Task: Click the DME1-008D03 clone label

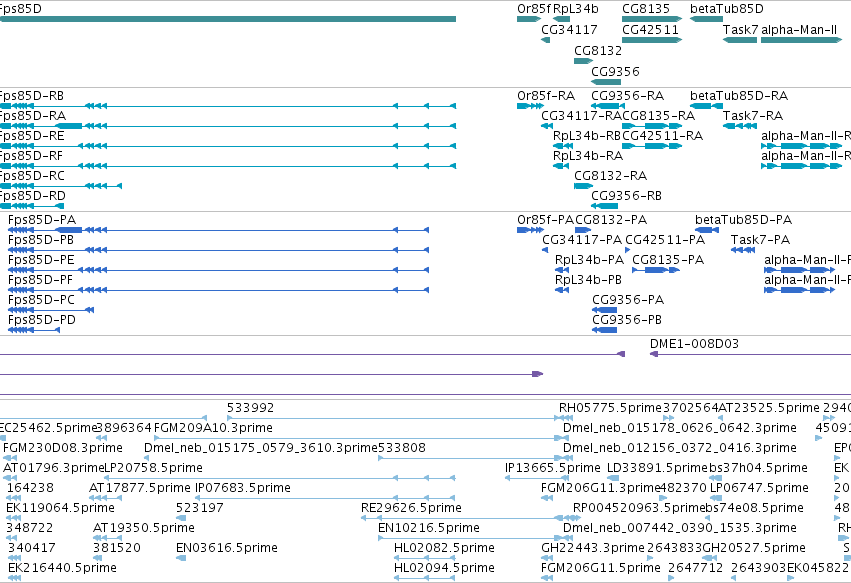Action: 694,344
